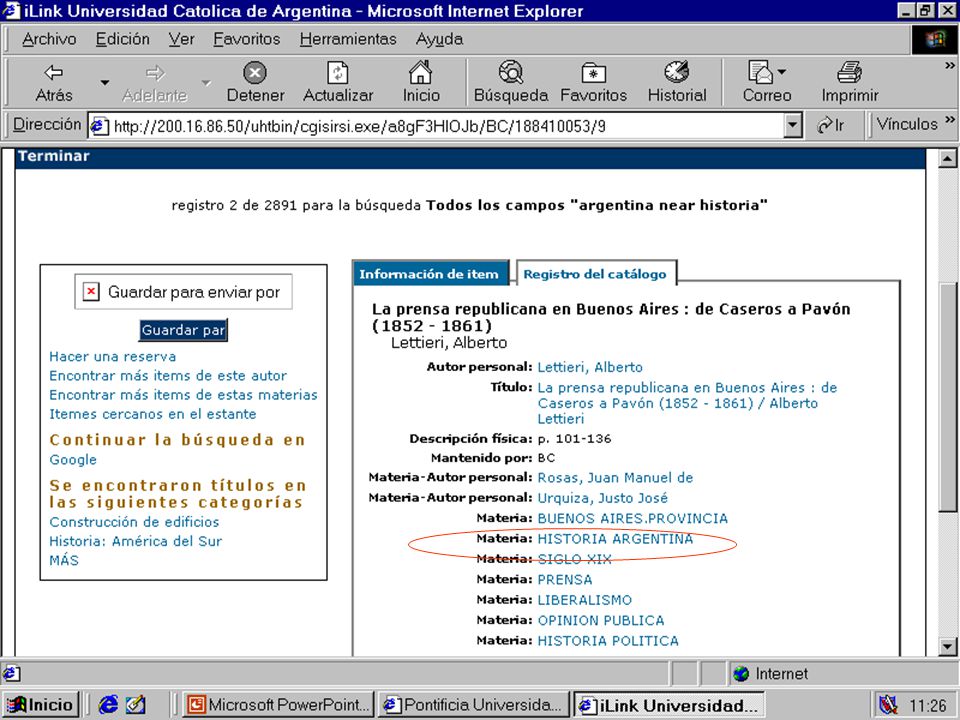
Task: Print the page with Imprimir icon
Action: click(x=849, y=73)
